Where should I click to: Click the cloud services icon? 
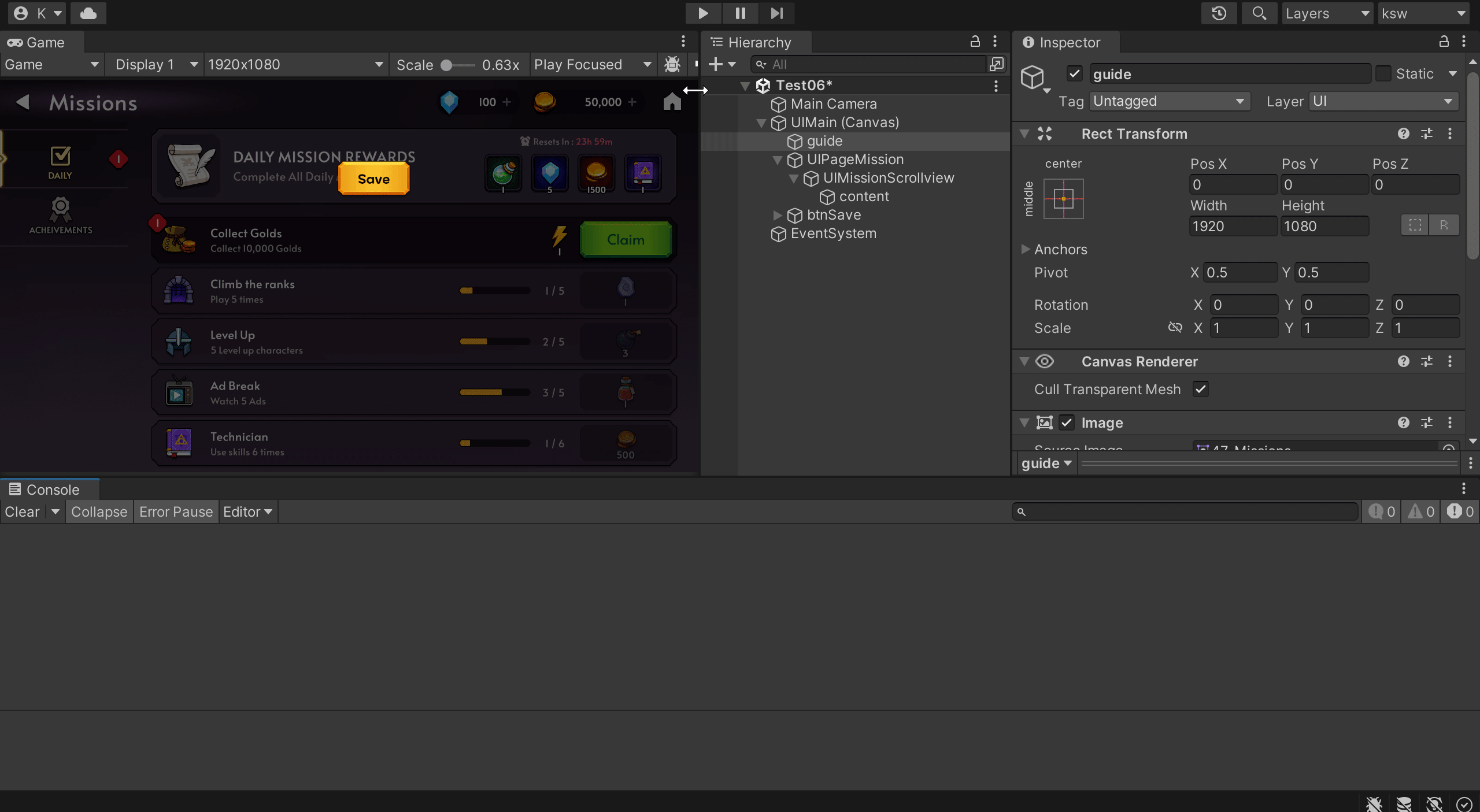(88, 13)
